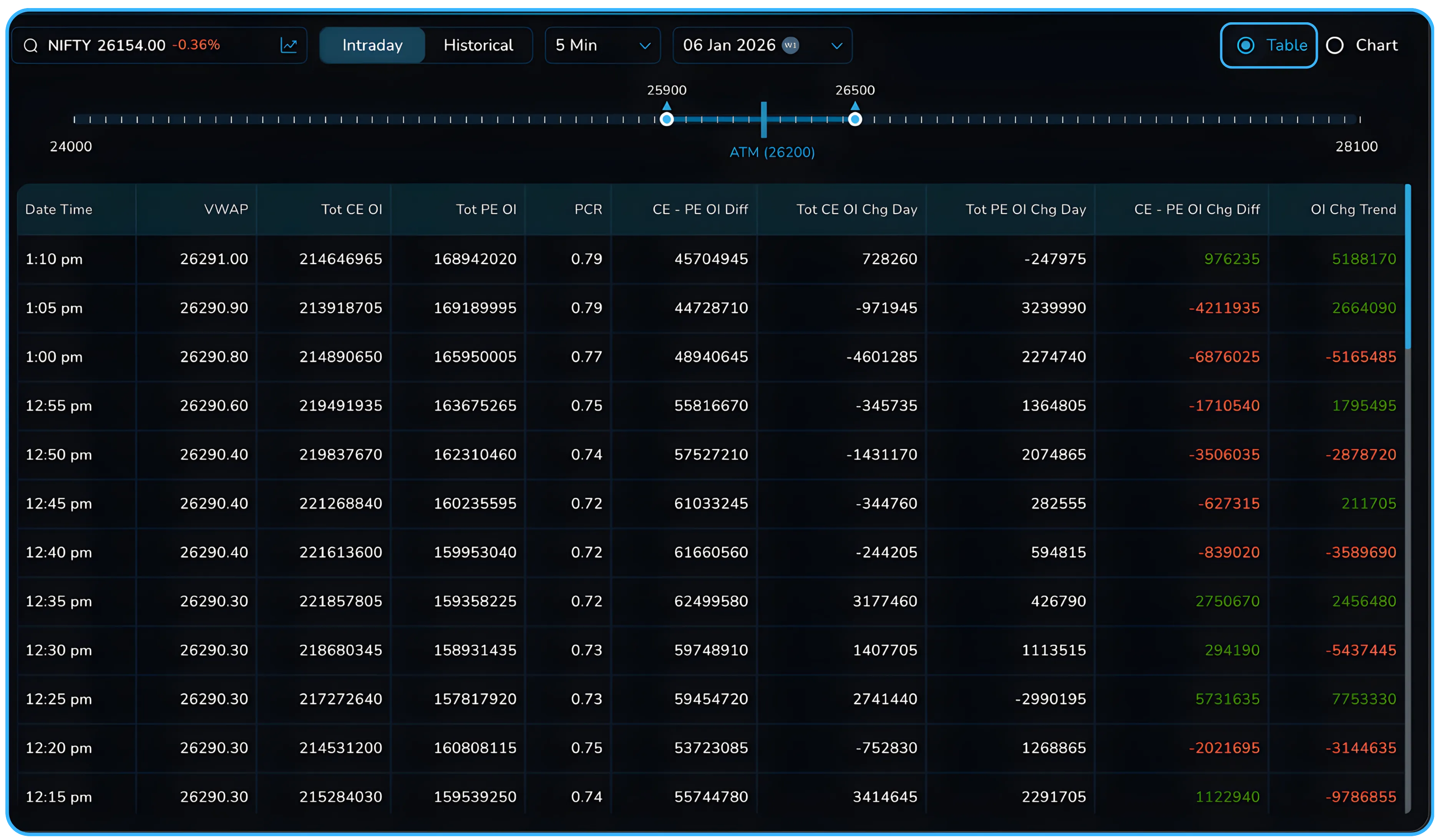Click the triangle marker above 26500 handle

point(855,106)
